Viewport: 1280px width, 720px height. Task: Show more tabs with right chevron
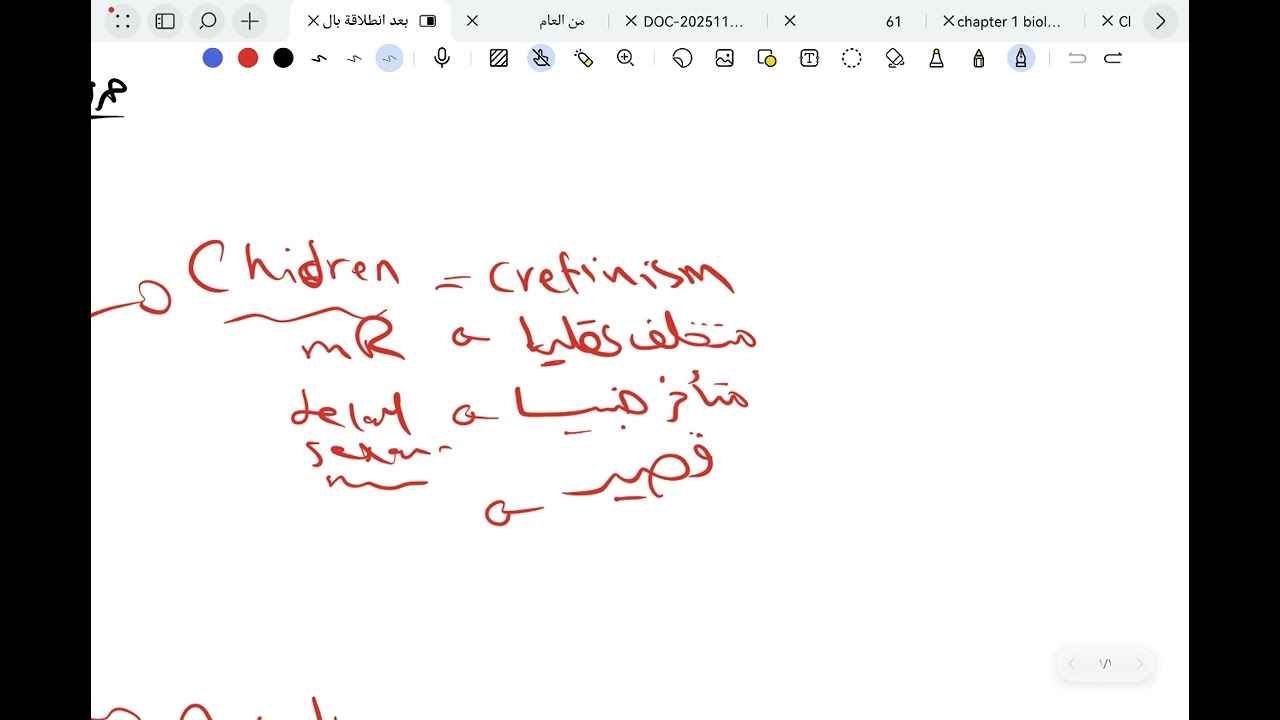pyautogui.click(x=1160, y=21)
